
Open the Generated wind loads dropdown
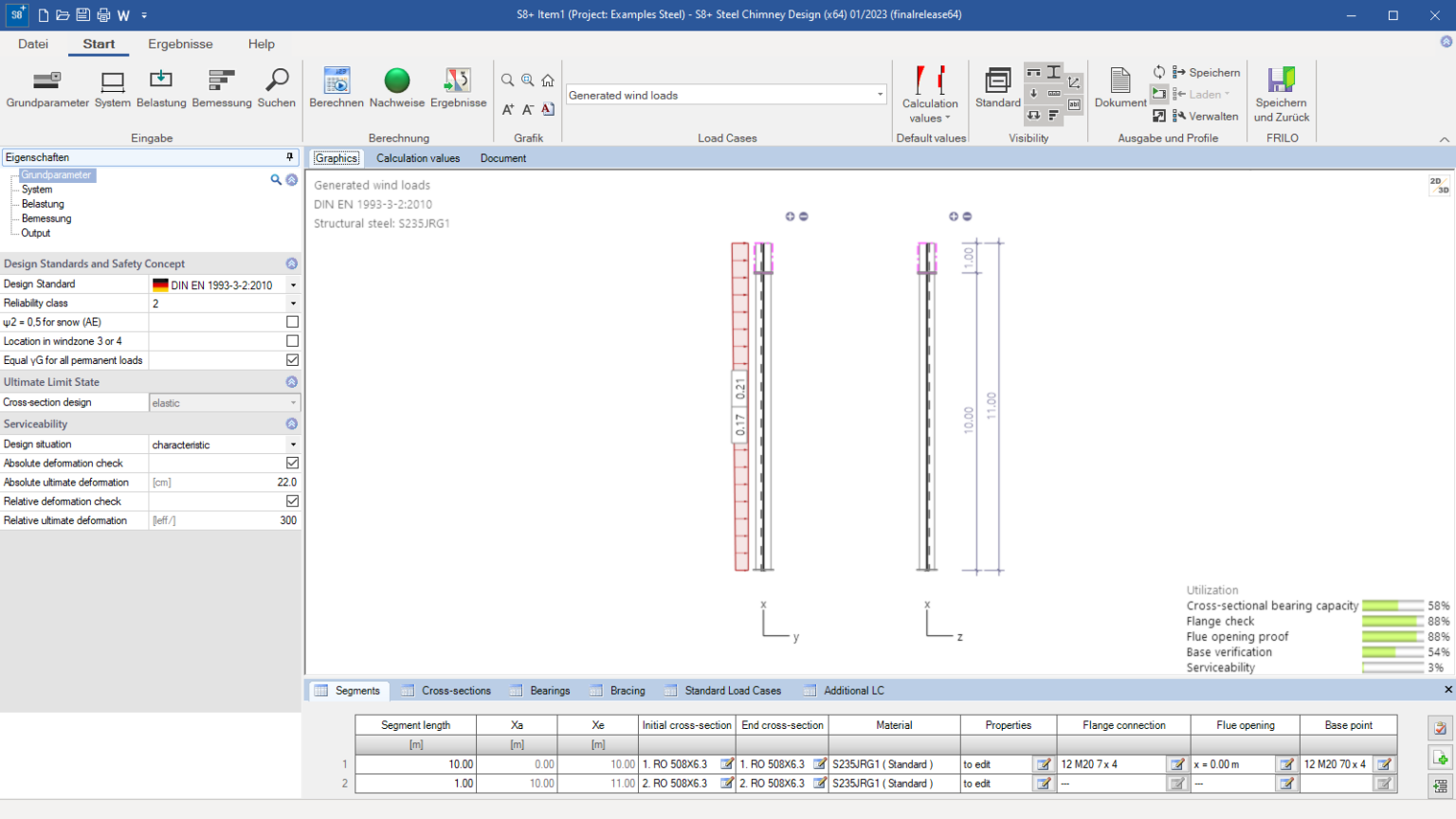coord(880,95)
